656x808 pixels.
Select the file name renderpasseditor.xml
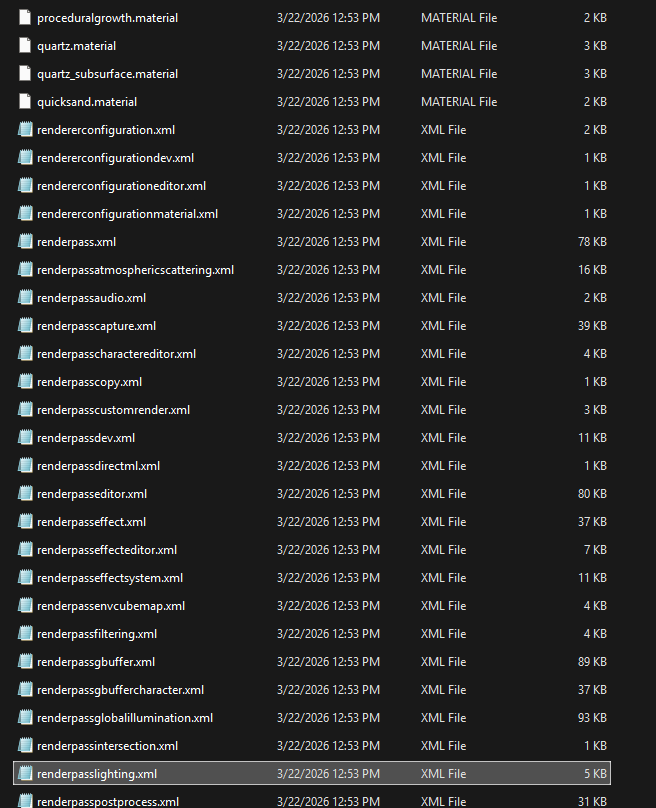[92, 494]
